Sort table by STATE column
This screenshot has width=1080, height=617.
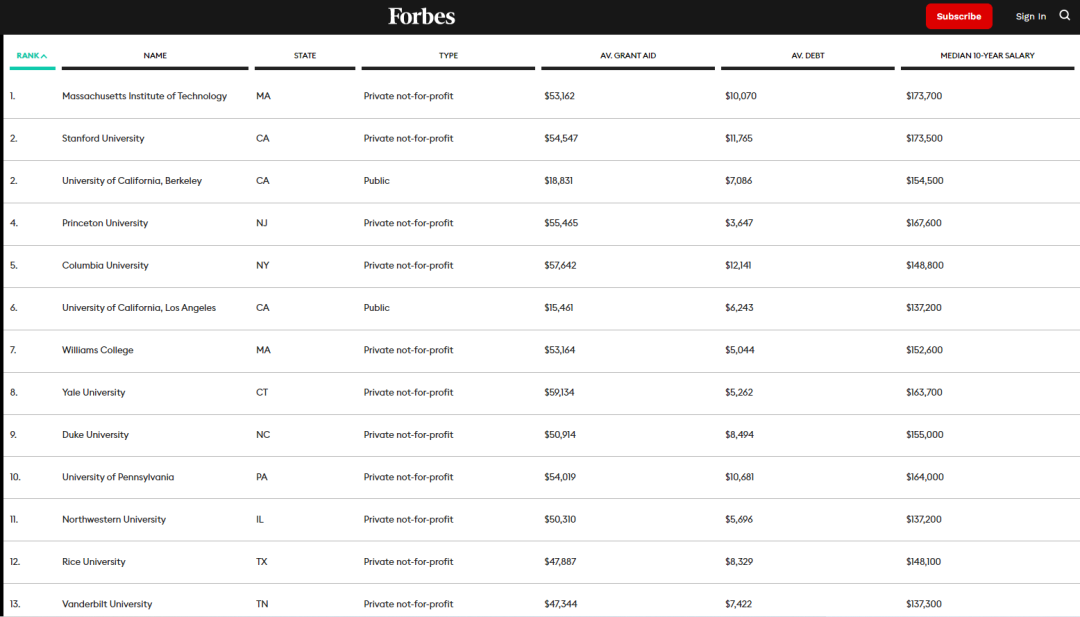point(305,56)
